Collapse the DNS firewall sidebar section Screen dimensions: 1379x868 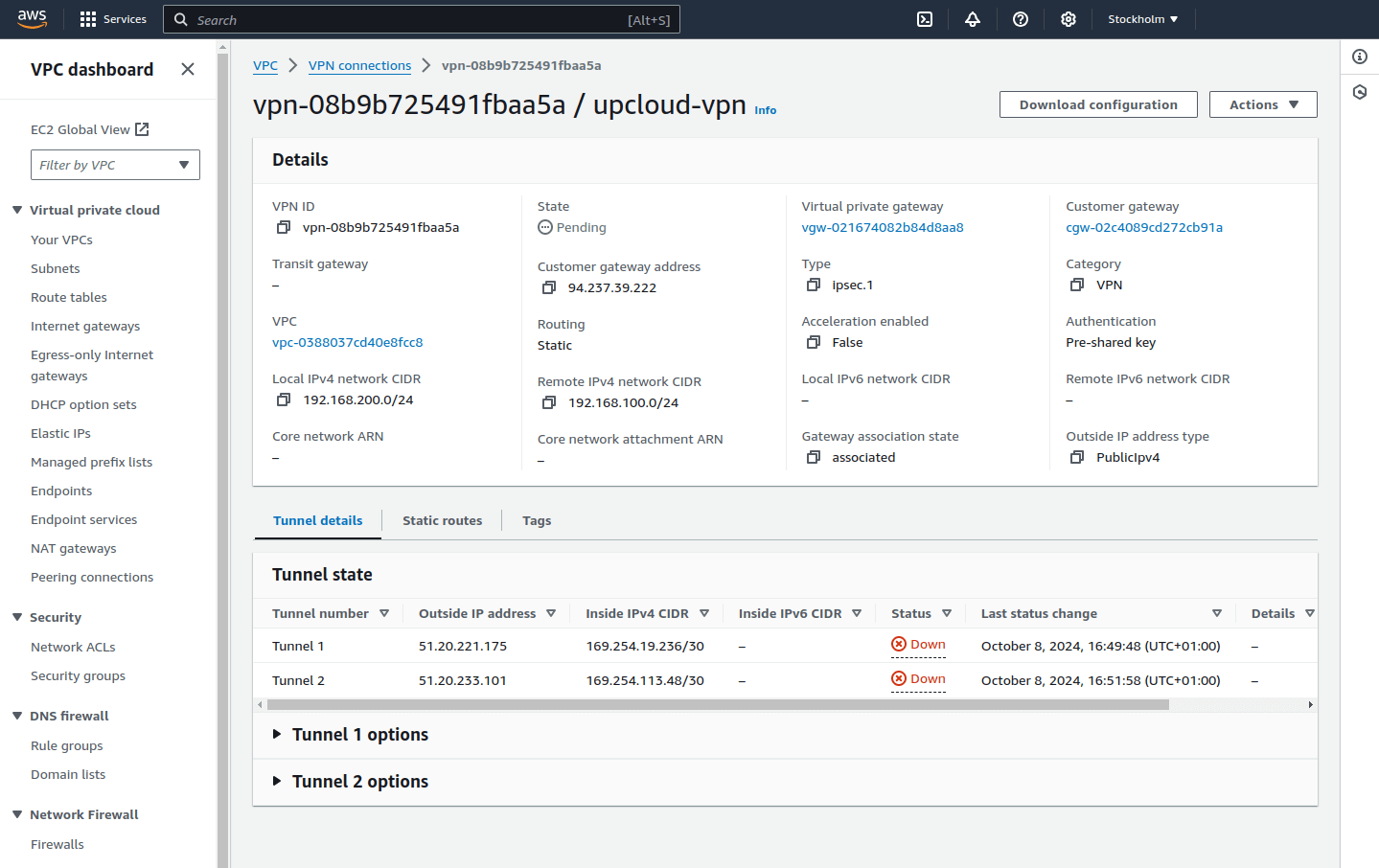point(17,716)
